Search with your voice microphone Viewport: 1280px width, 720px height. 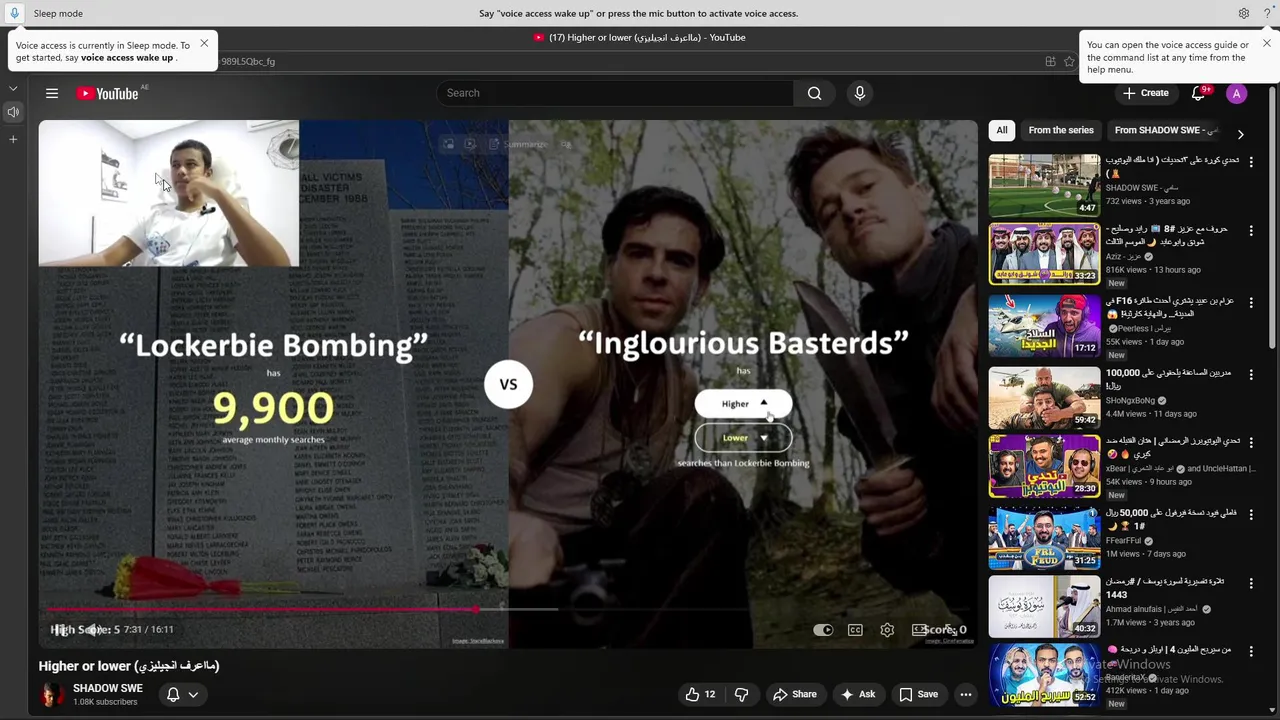pyautogui.click(x=860, y=93)
